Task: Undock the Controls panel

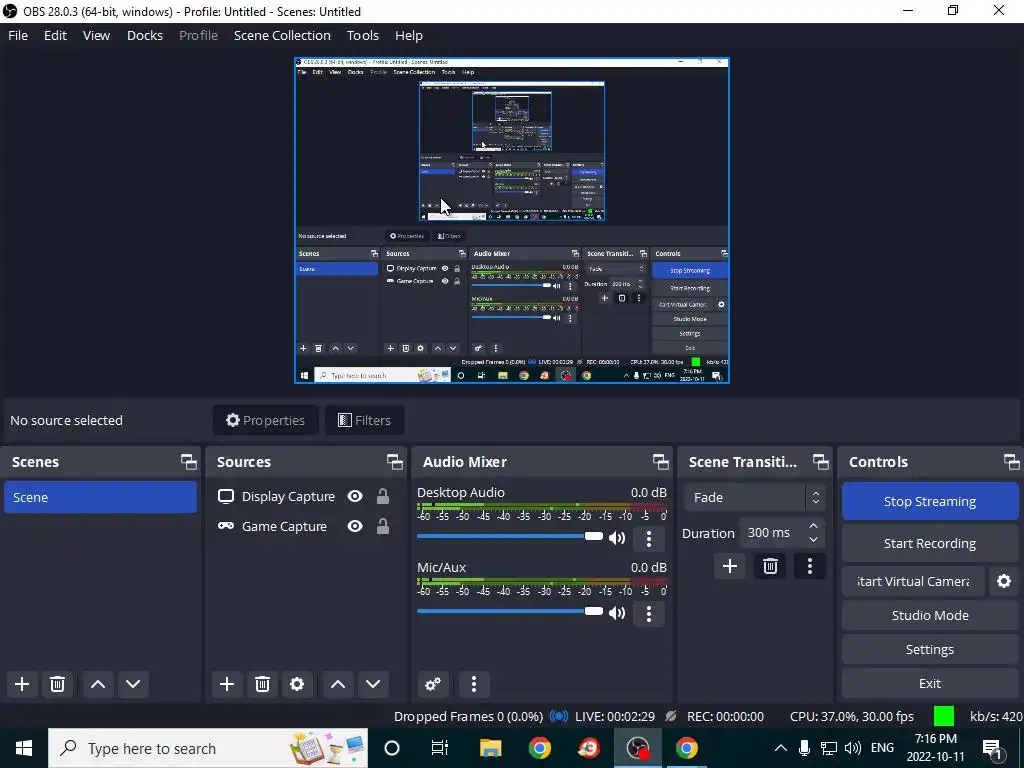Action: [1012, 462]
